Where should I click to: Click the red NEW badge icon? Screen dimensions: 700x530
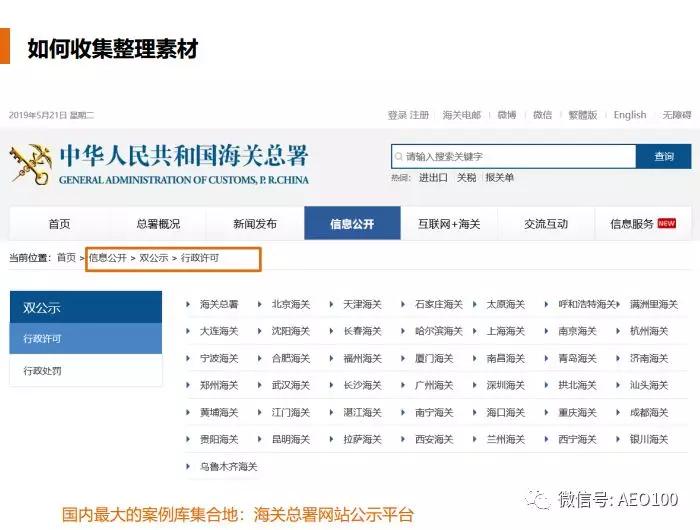(666, 224)
